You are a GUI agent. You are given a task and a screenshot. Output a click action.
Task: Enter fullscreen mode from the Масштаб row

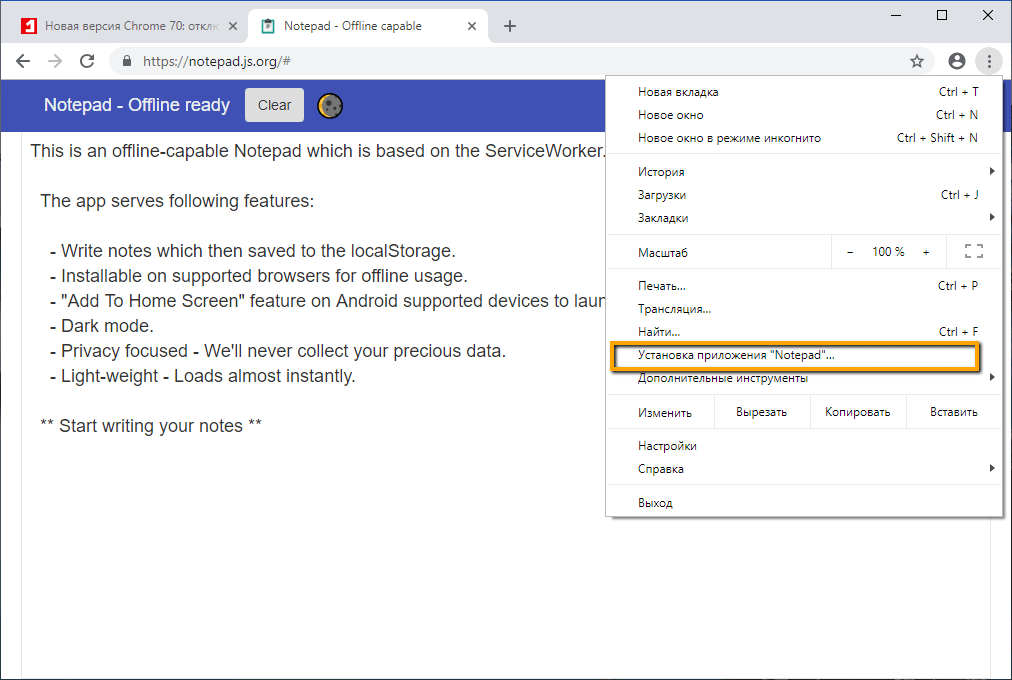pos(974,252)
